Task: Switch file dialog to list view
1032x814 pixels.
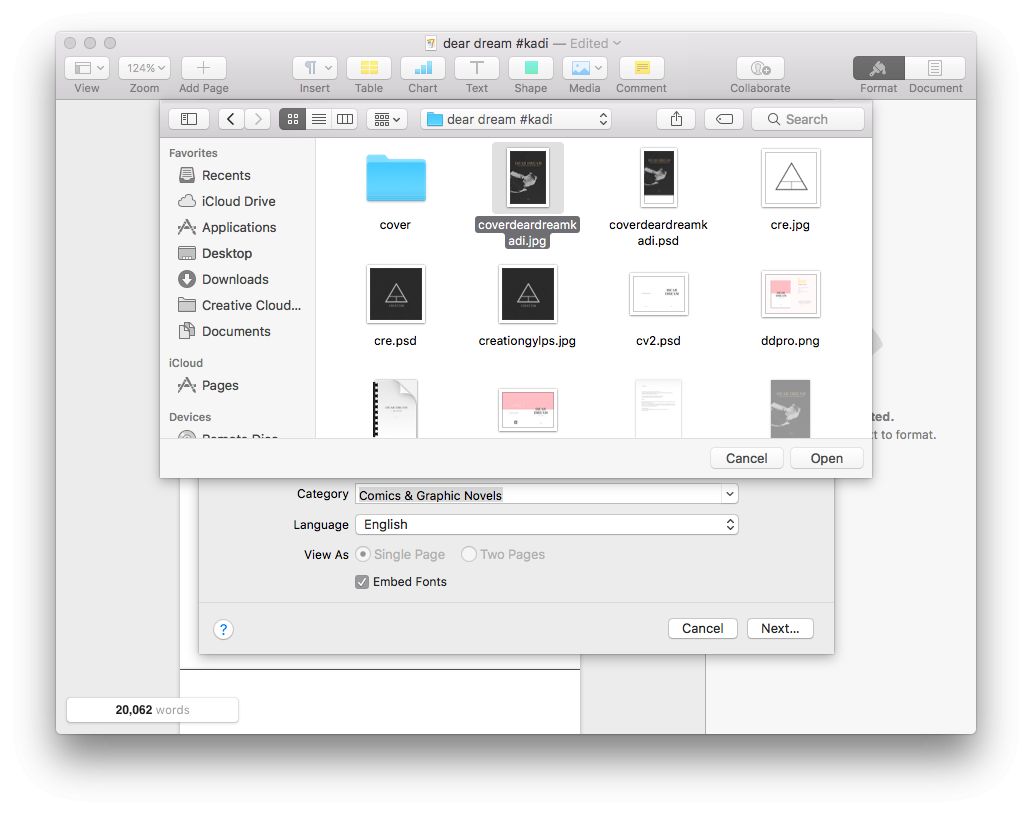Action: click(x=318, y=119)
